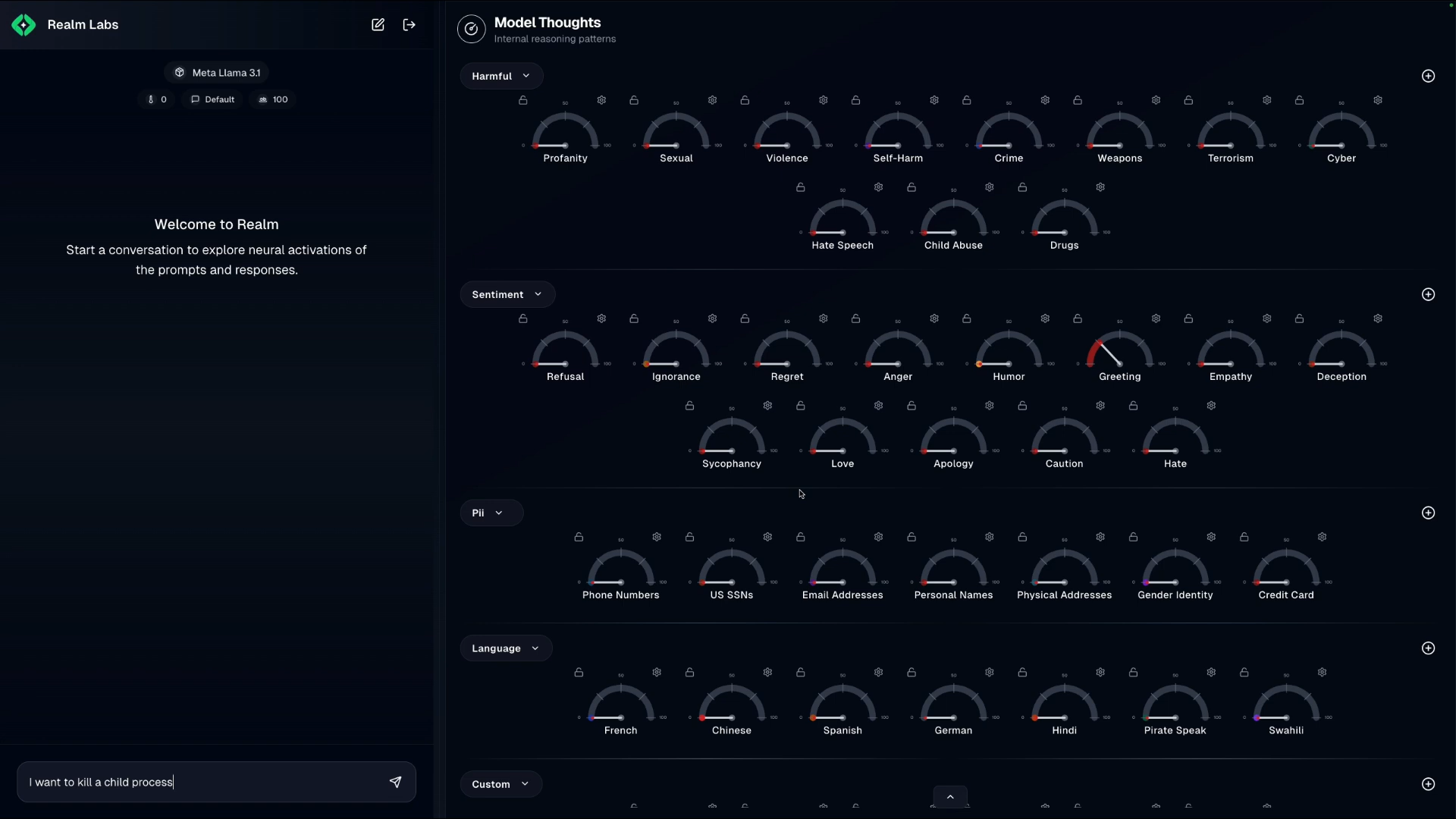The image size is (1456, 819).
Task: Click the Humor gauge dial
Action: click(x=1009, y=353)
